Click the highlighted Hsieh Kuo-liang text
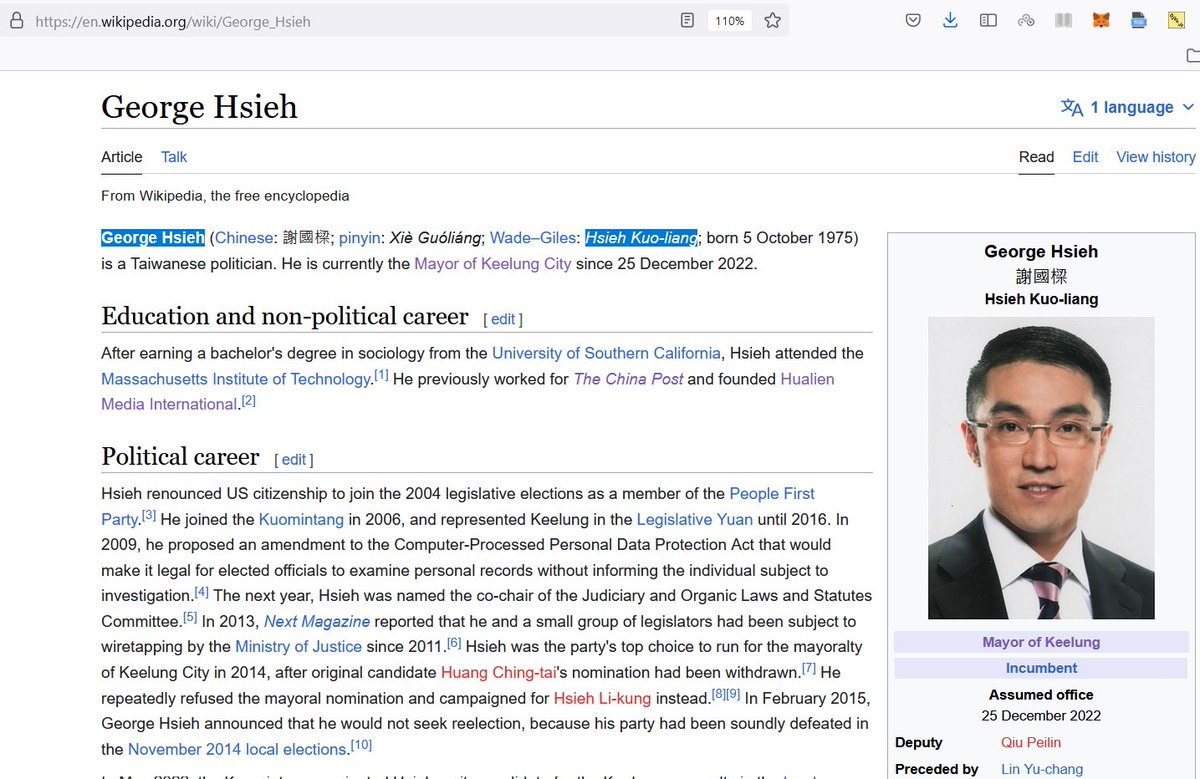The width and height of the screenshot is (1200, 779). point(641,238)
